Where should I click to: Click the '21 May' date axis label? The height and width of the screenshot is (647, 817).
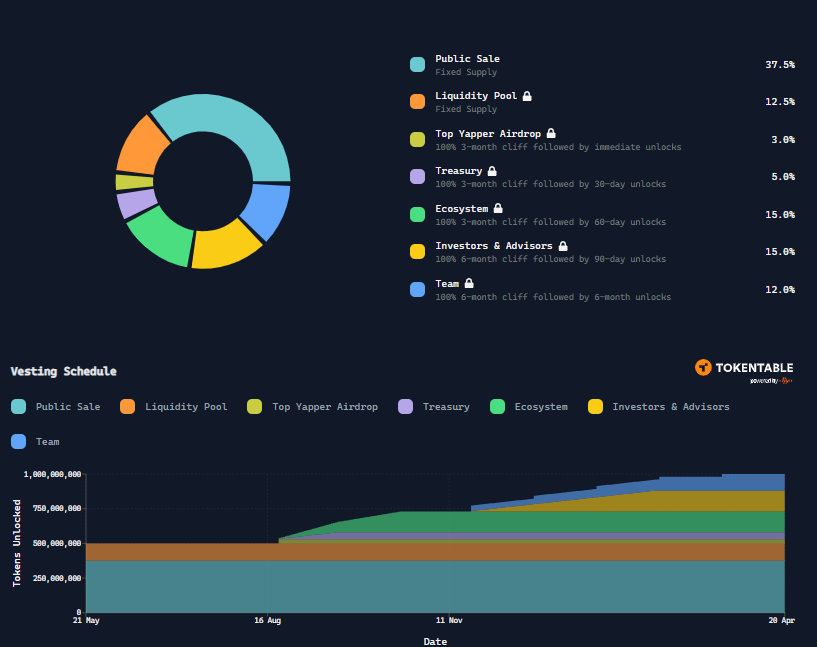tap(86, 620)
